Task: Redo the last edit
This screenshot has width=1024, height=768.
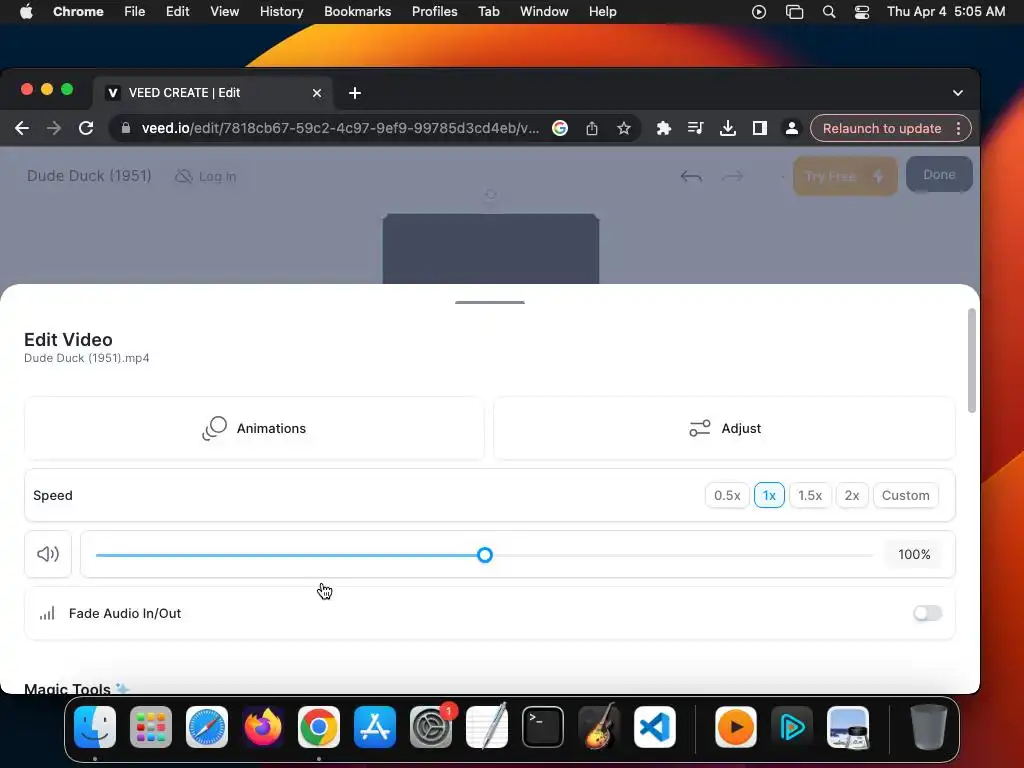Action: 733,176
